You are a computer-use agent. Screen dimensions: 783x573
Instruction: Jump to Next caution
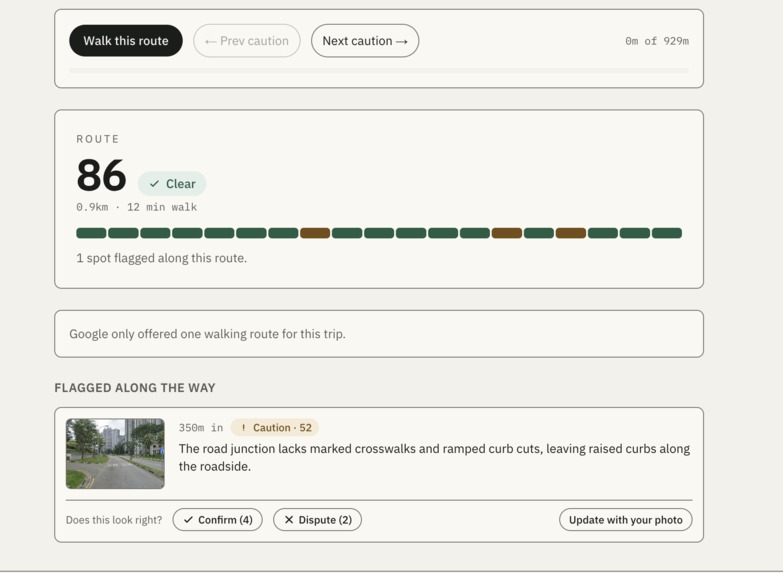coord(365,40)
